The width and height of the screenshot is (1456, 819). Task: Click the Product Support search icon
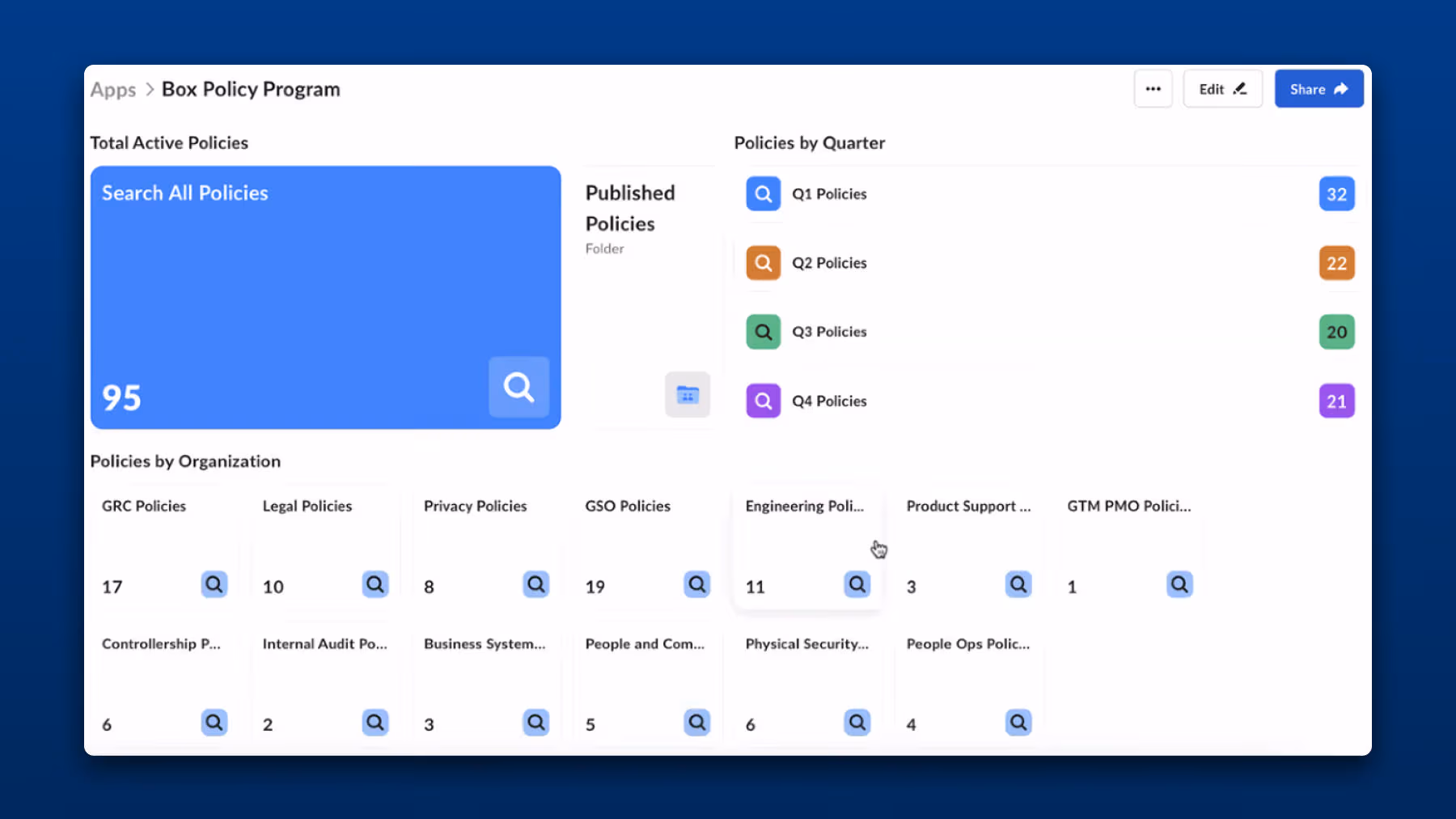tap(1018, 584)
